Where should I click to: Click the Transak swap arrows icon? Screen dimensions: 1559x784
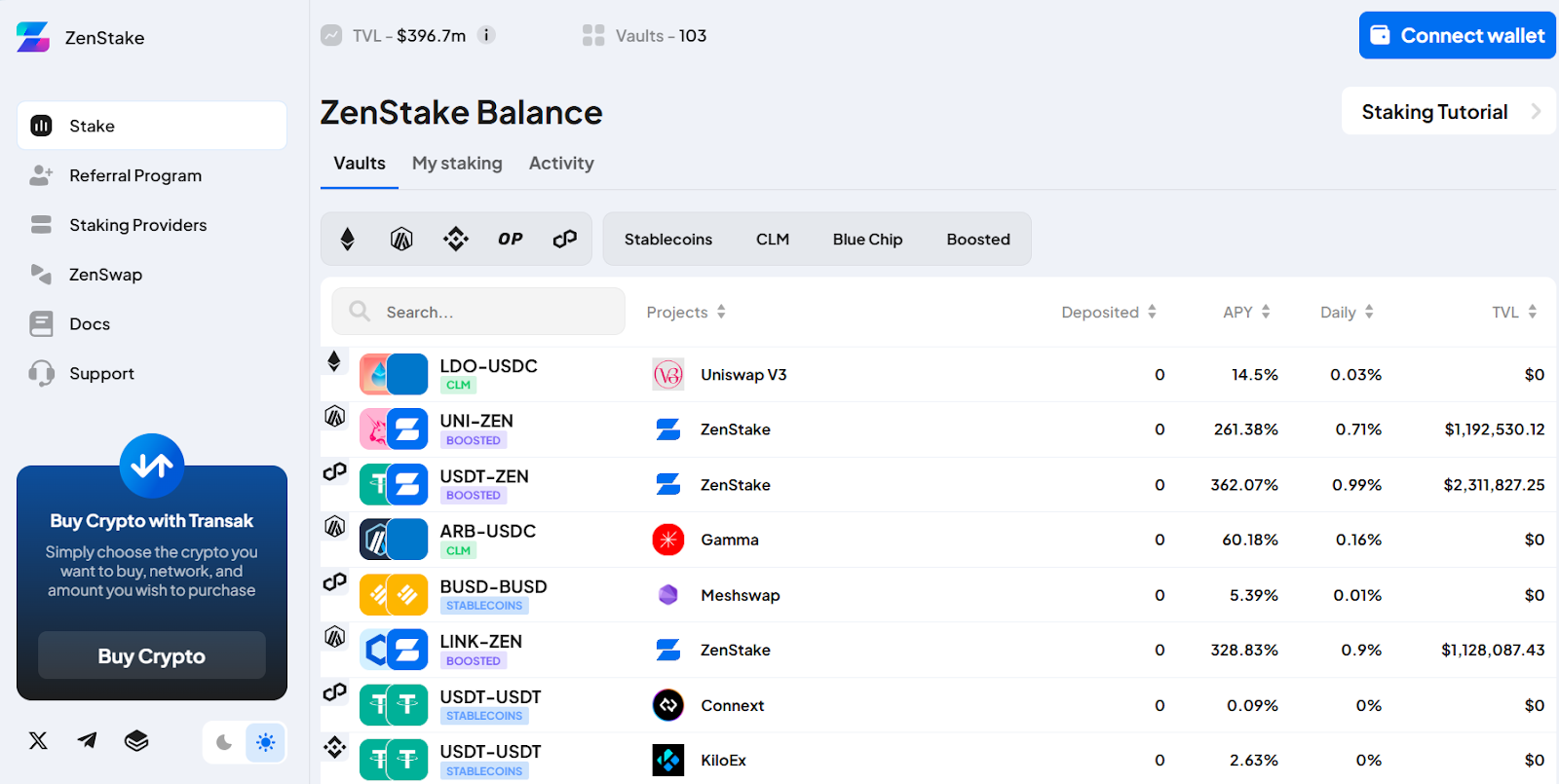pyautogui.click(x=152, y=466)
